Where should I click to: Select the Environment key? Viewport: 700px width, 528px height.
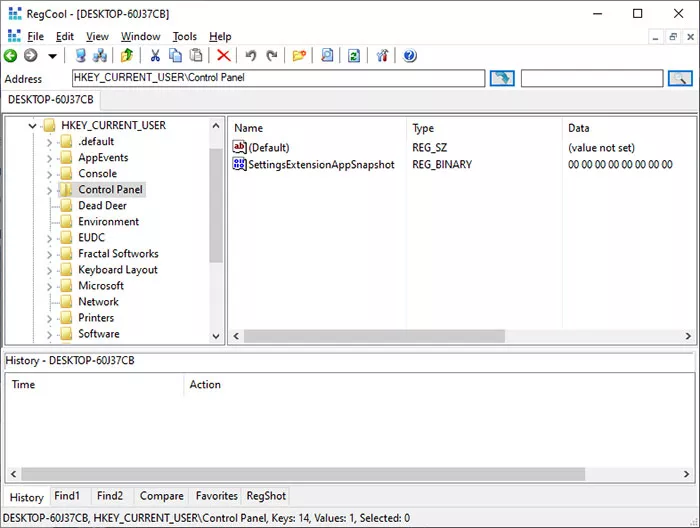point(108,221)
